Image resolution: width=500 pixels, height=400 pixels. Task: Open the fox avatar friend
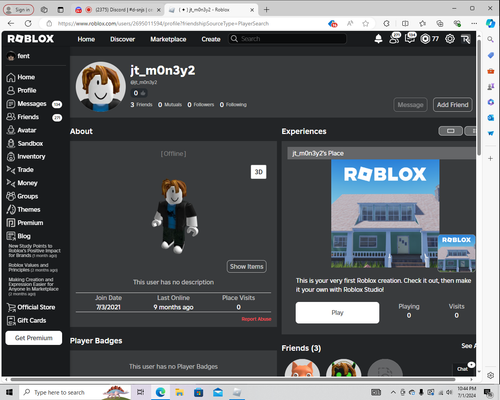(x=302, y=368)
